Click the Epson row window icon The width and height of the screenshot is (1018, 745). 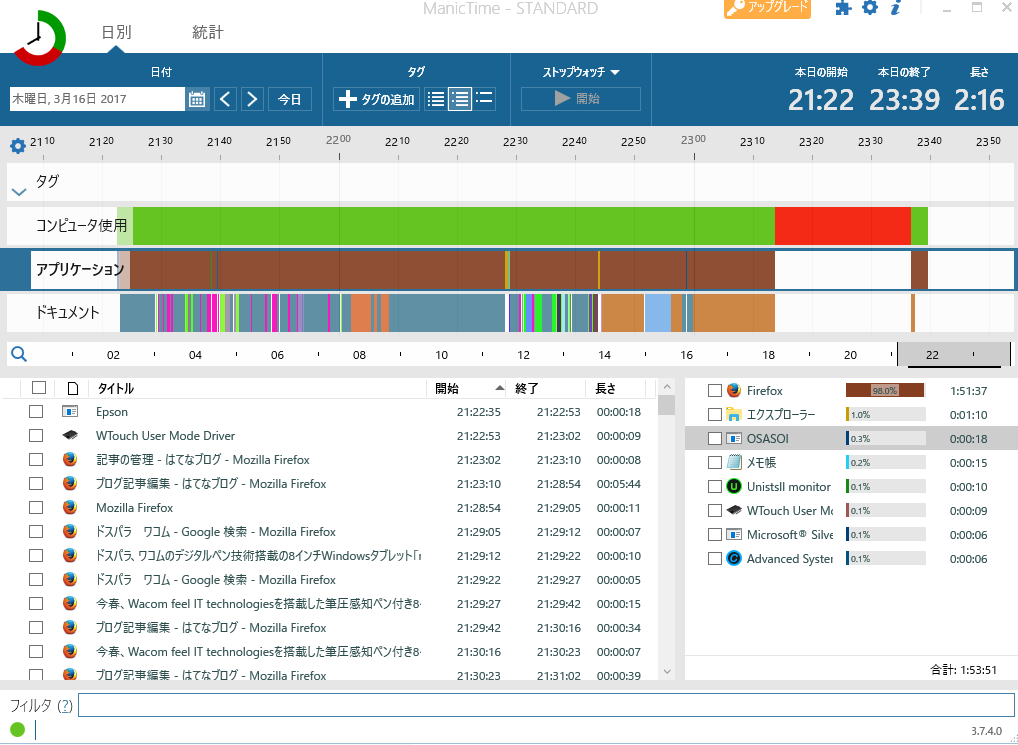click(x=69, y=411)
